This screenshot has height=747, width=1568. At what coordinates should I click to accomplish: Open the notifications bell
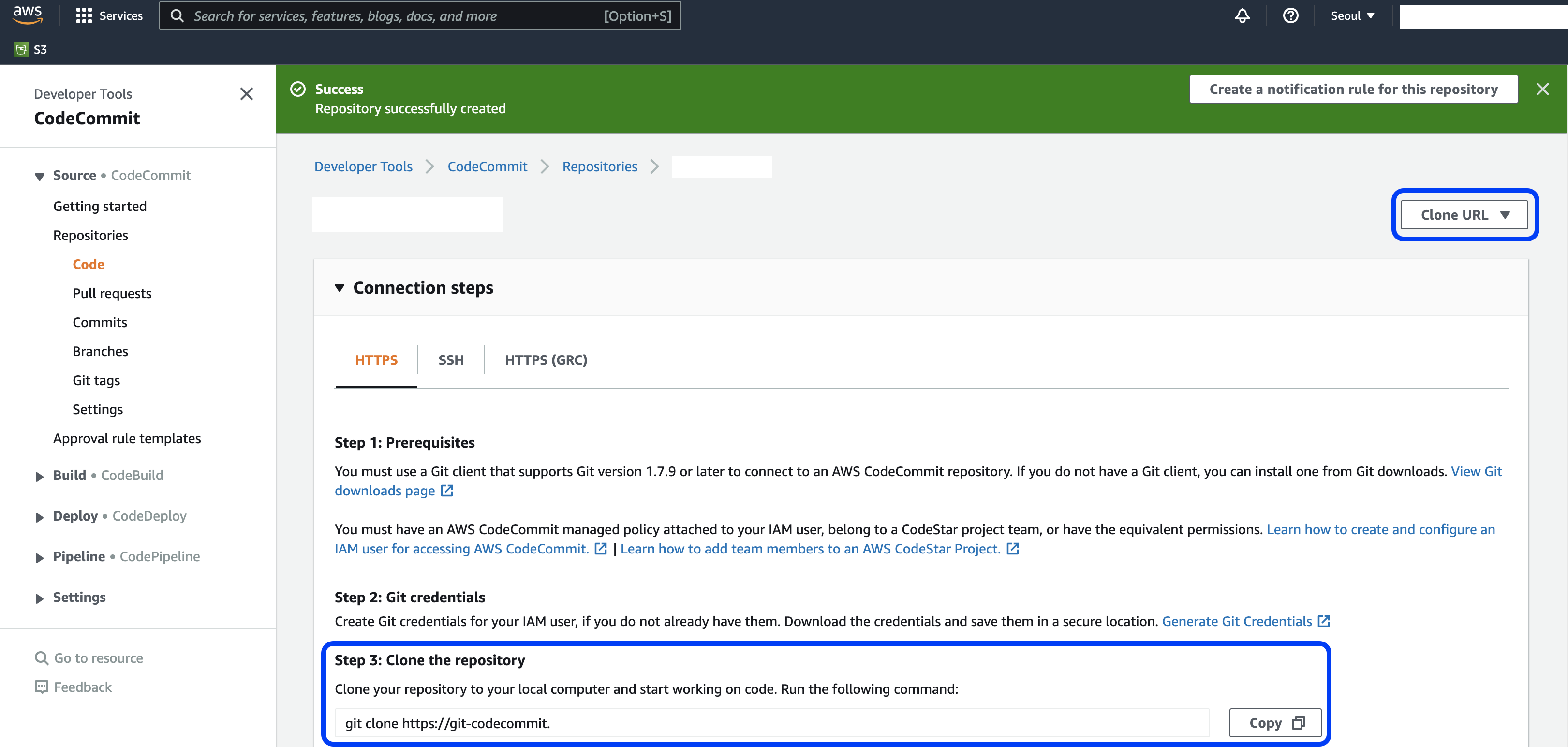click(1242, 16)
